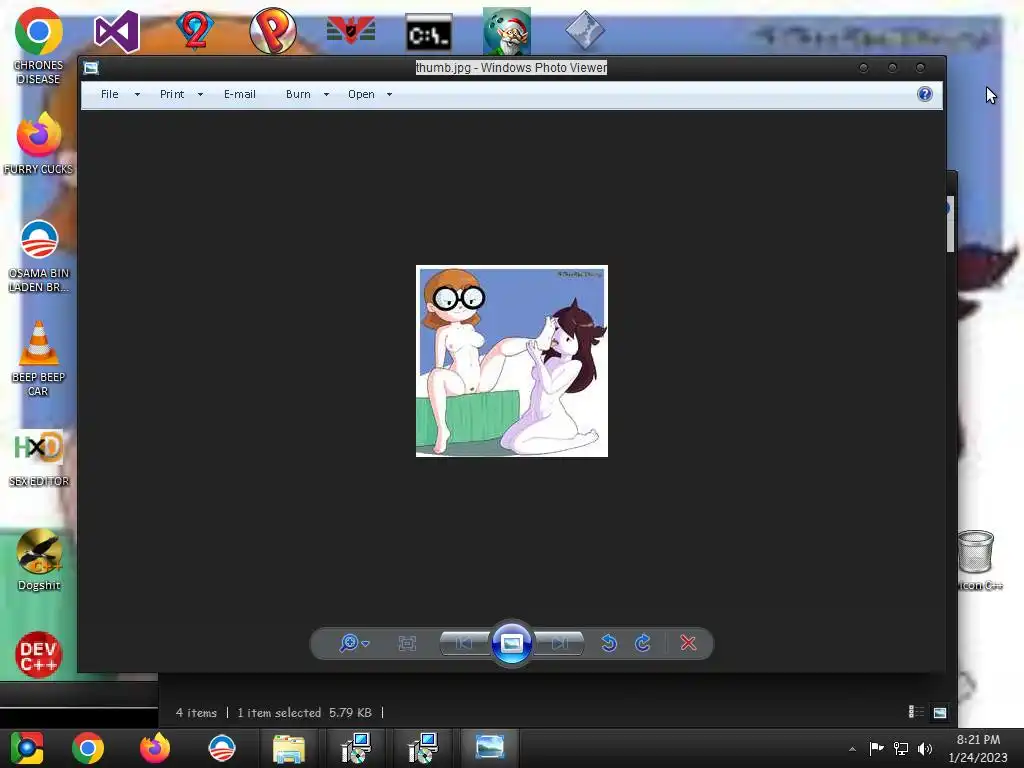
Task: Open the red number 2 desktop icon
Action: (195, 31)
